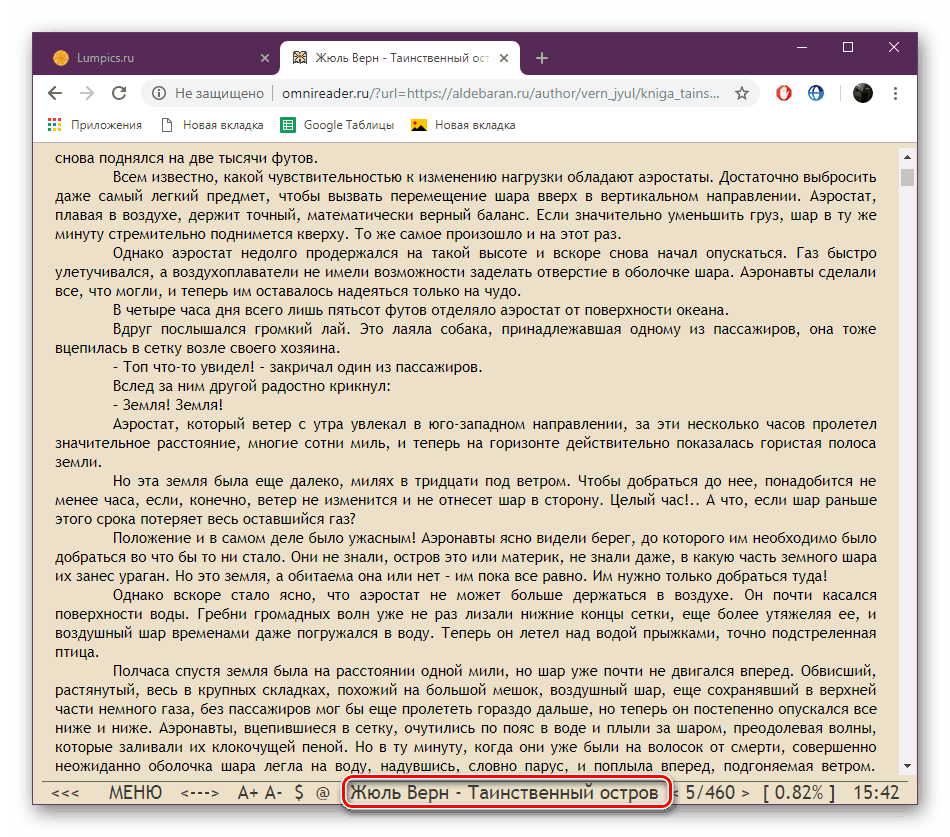
Task: Click the address bar URL field
Action: (x=500, y=93)
